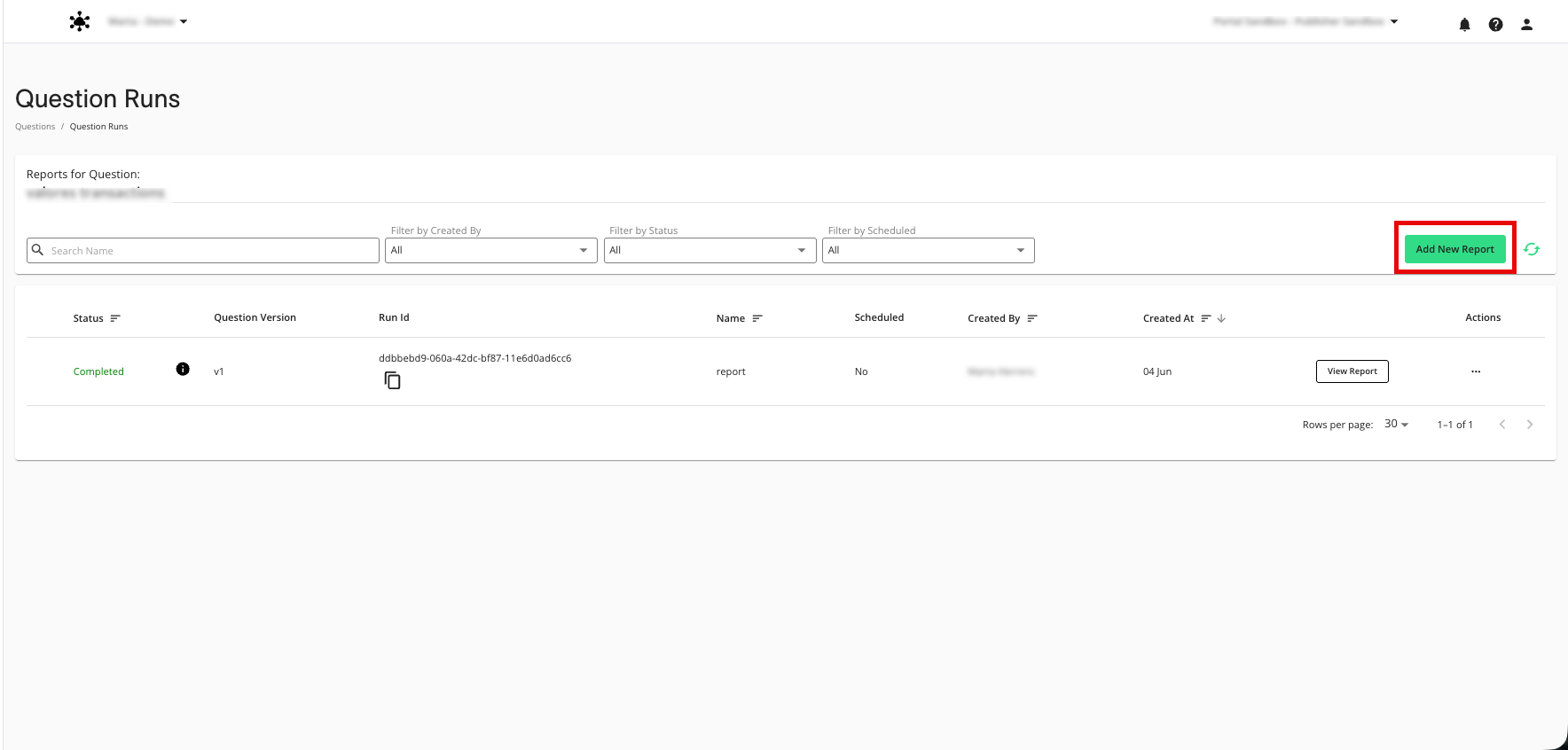Open the user account profile icon
Viewport: 1568px width, 750px height.
pyautogui.click(x=1526, y=25)
